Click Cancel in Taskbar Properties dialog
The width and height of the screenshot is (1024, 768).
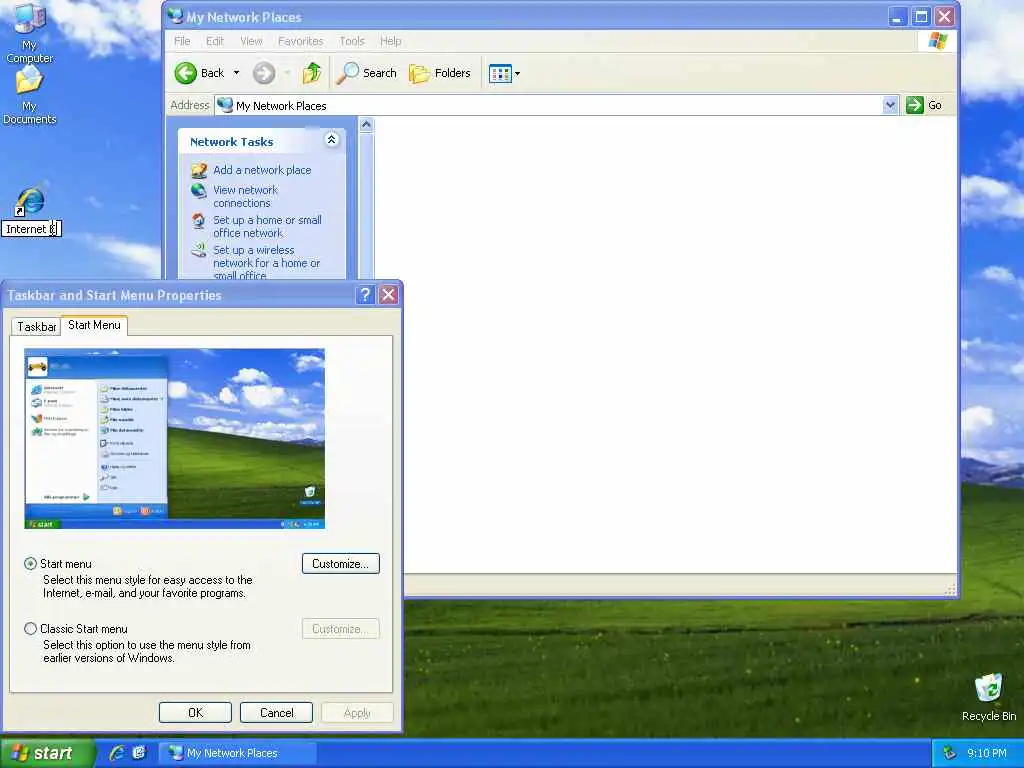tap(276, 712)
